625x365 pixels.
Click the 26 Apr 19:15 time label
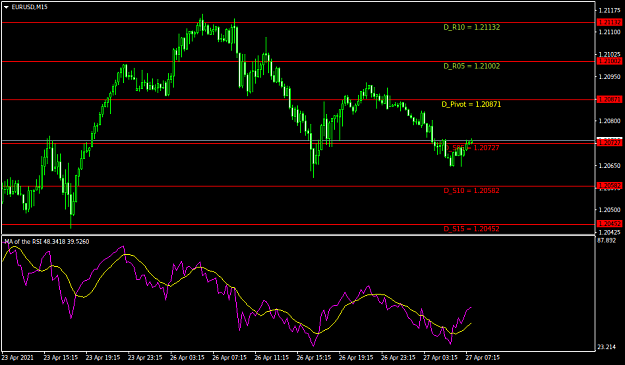pyautogui.click(x=356, y=357)
